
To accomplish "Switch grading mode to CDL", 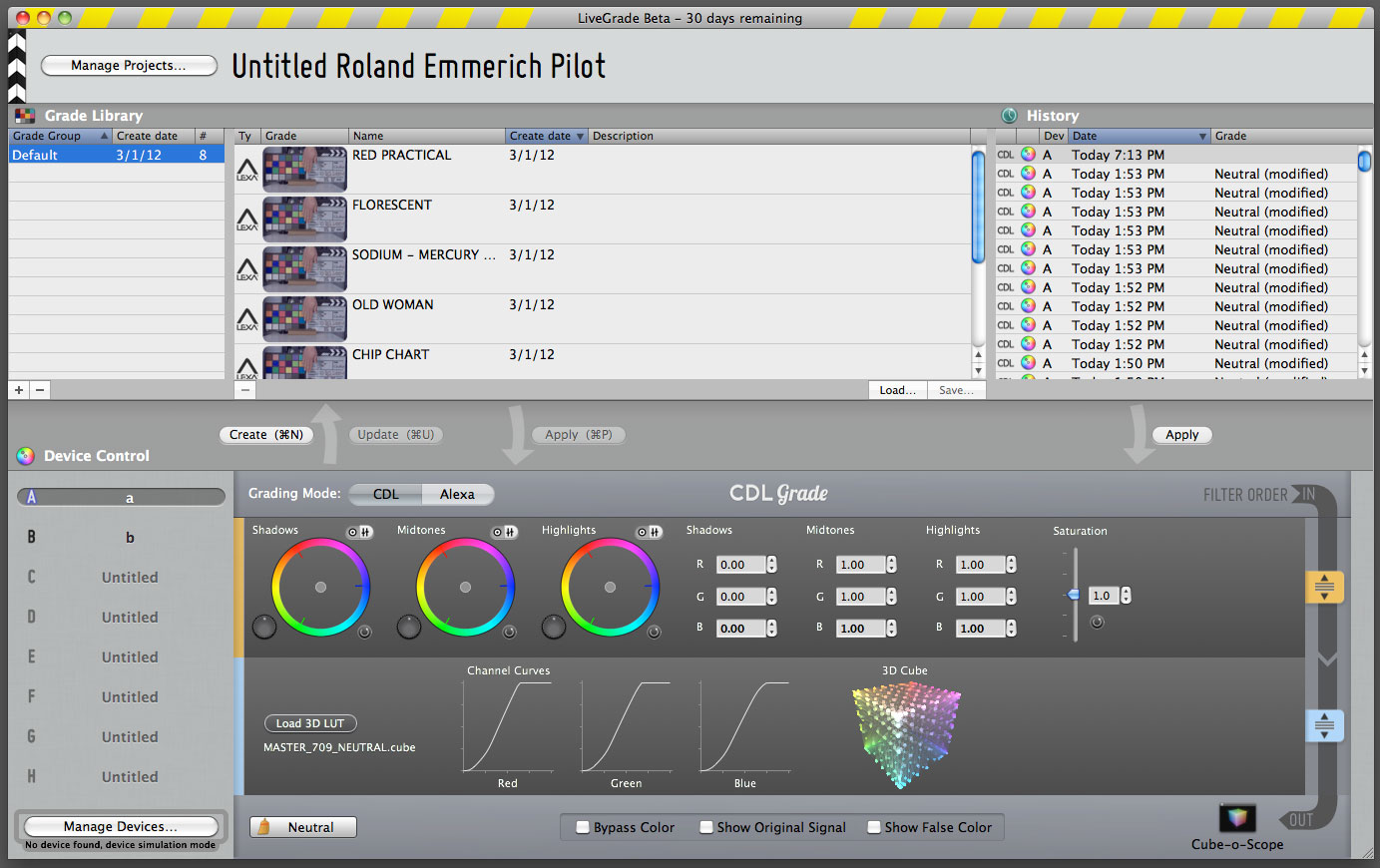I will 386,494.
